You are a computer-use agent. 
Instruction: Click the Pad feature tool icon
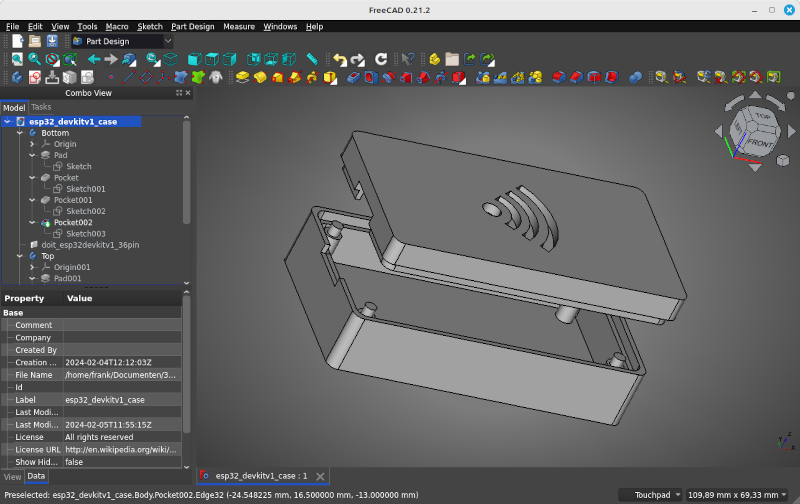242,77
